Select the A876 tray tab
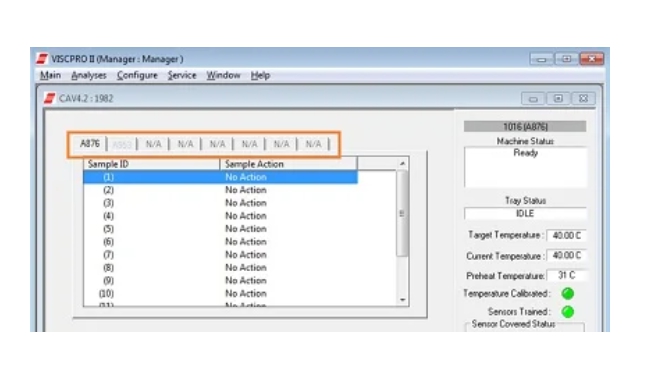This screenshot has height=373, width=646. (x=90, y=143)
